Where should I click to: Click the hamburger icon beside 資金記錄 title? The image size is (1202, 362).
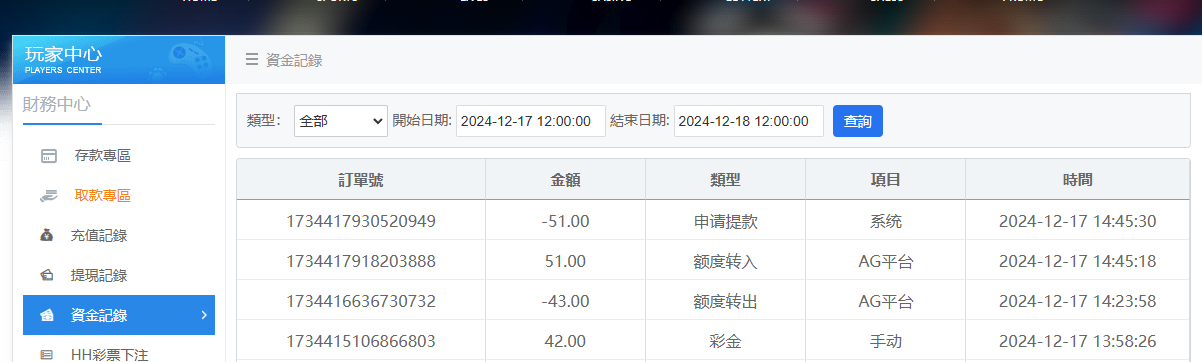coord(252,60)
